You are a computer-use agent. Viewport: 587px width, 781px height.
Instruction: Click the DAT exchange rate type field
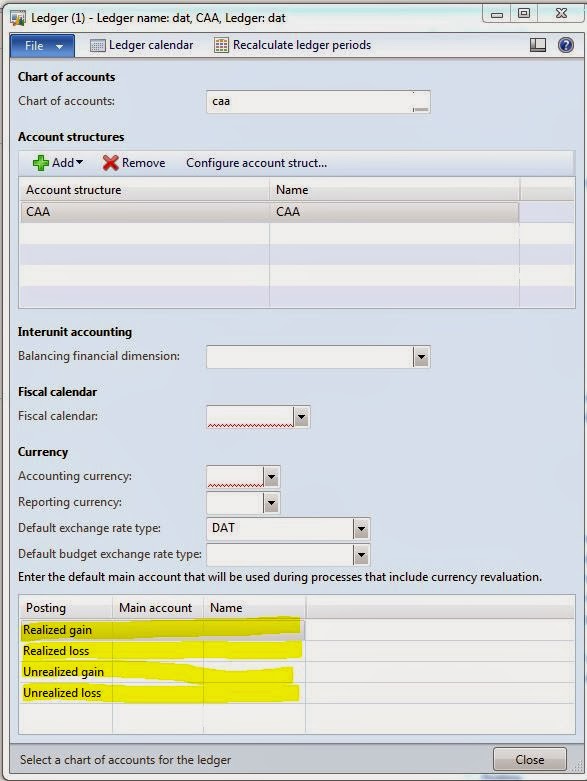[280, 529]
